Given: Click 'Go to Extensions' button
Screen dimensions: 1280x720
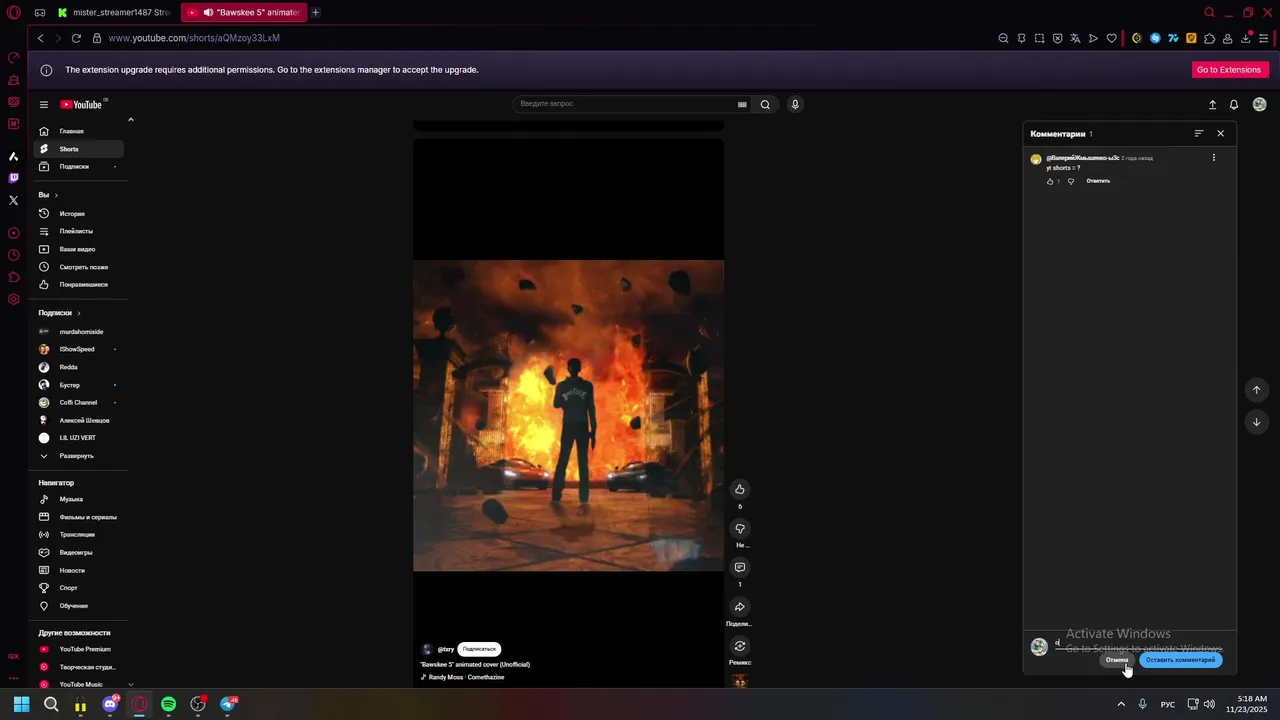Looking at the screenshot, I should [1229, 70].
